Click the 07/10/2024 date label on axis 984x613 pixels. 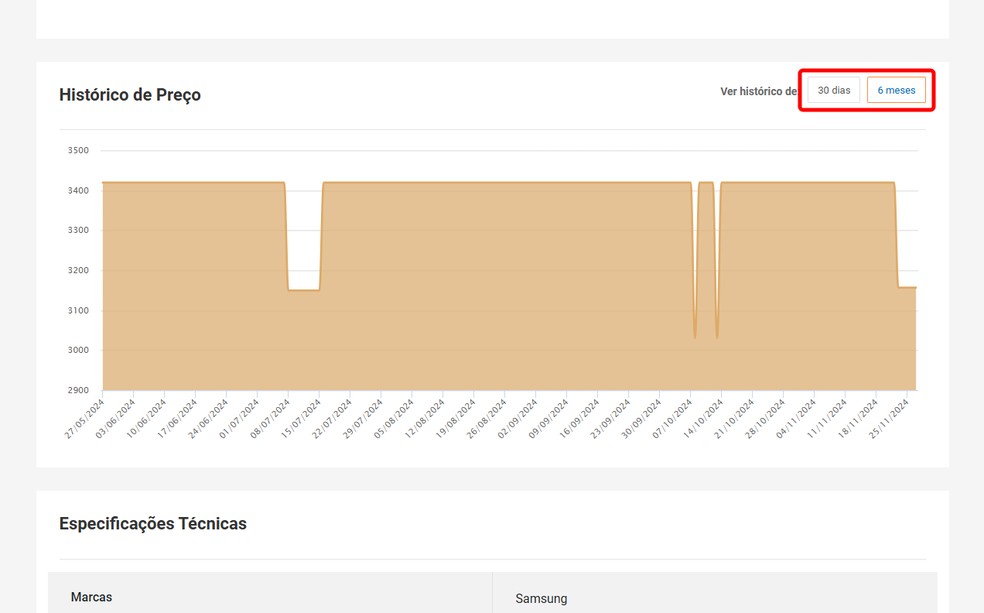(x=673, y=418)
